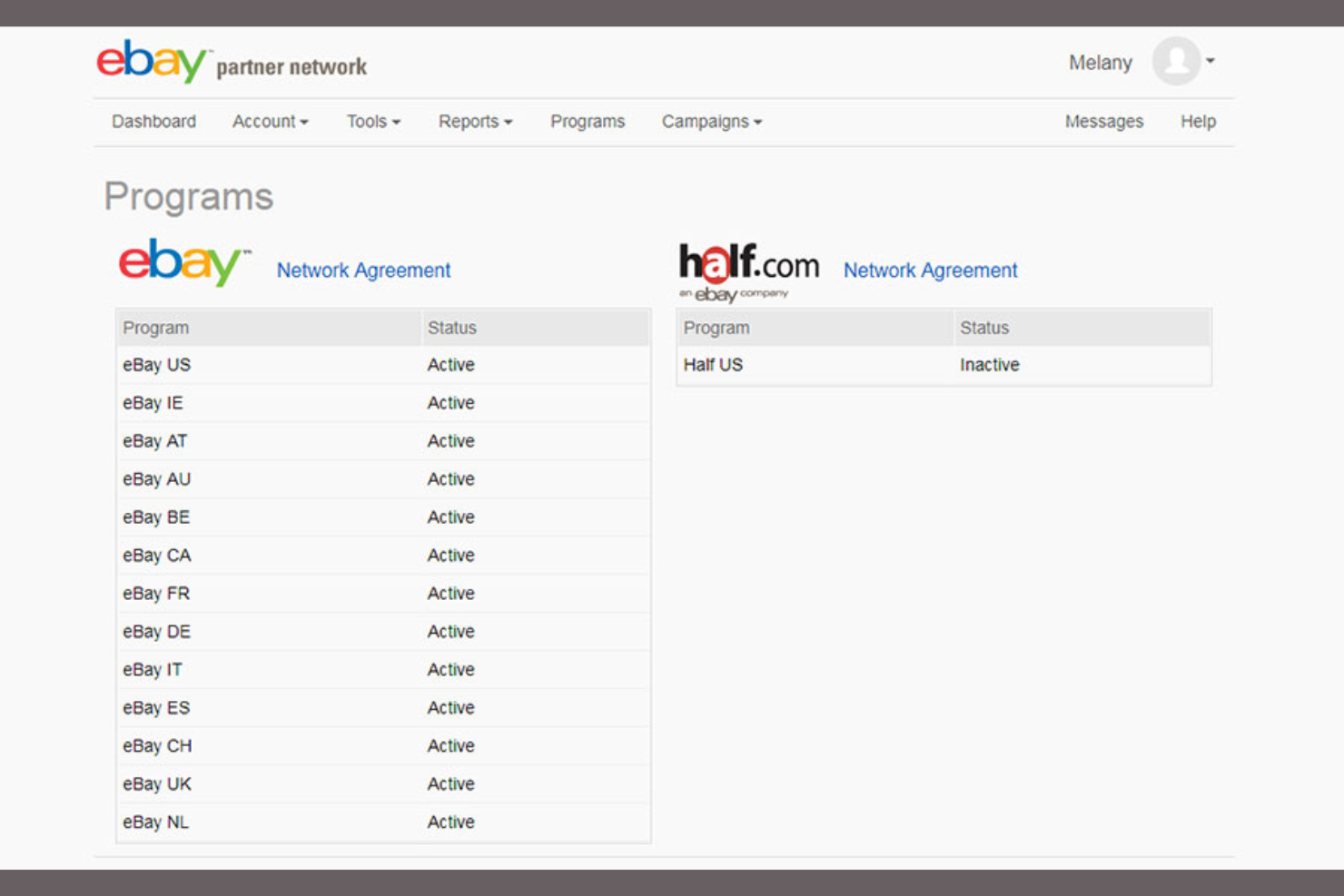Click the Active status of eBay CA
Image resolution: width=1344 pixels, height=896 pixels.
point(451,556)
